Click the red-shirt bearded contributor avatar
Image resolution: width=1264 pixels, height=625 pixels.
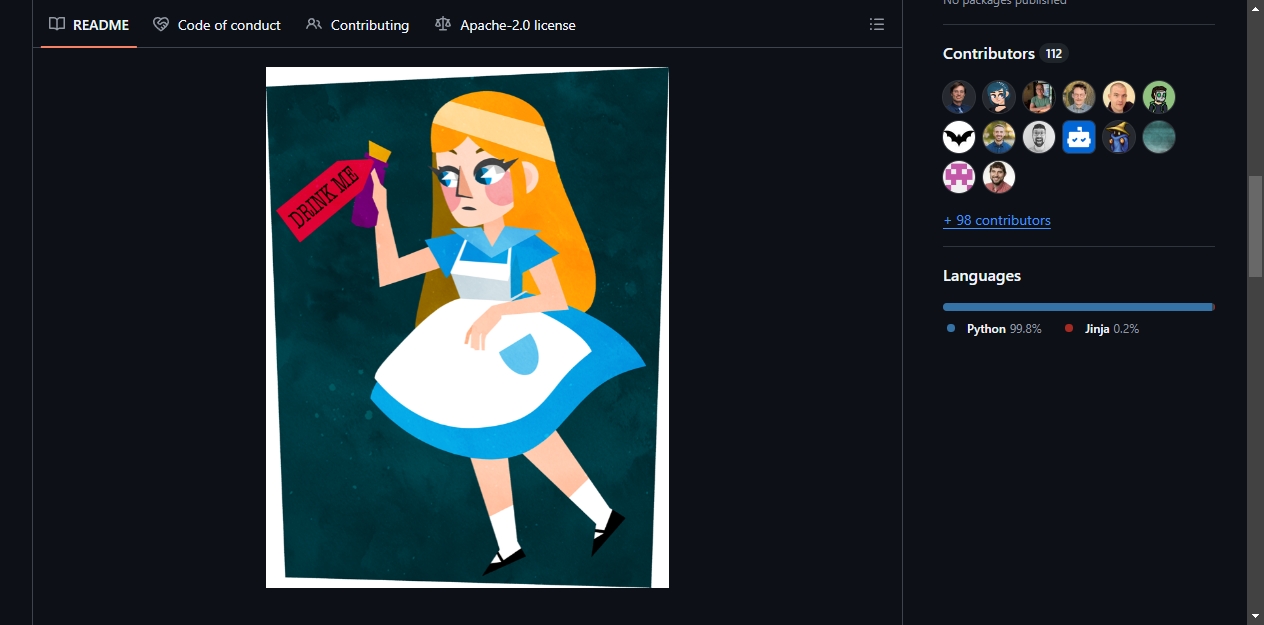click(999, 177)
